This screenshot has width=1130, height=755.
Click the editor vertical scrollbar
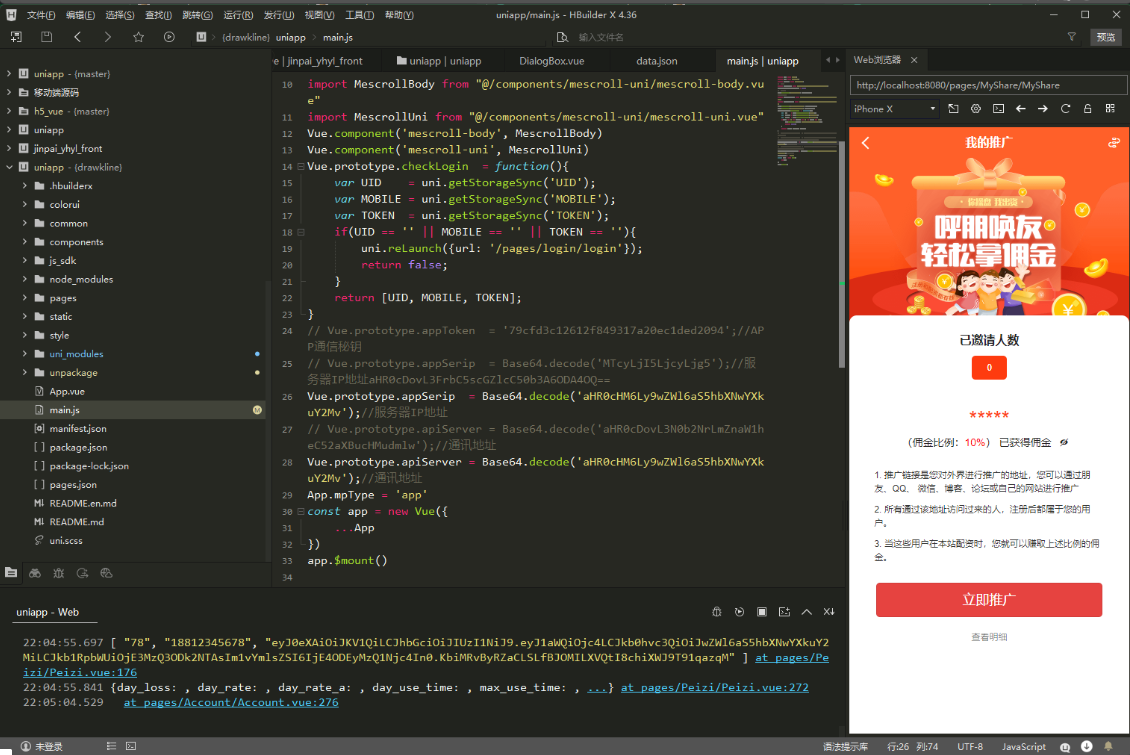point(841,254)
